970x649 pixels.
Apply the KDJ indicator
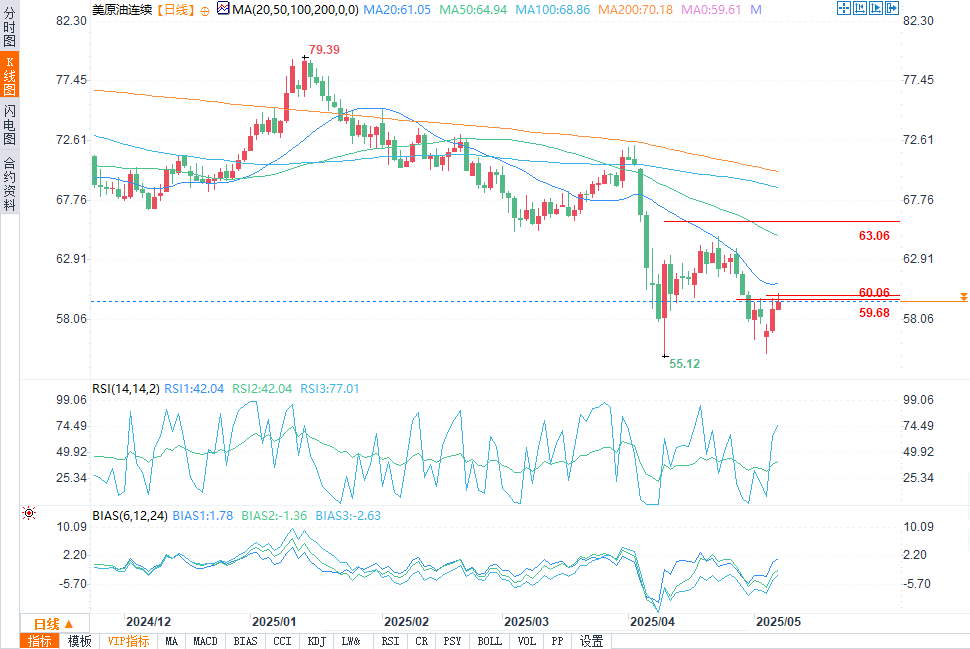tap(316, 641)
